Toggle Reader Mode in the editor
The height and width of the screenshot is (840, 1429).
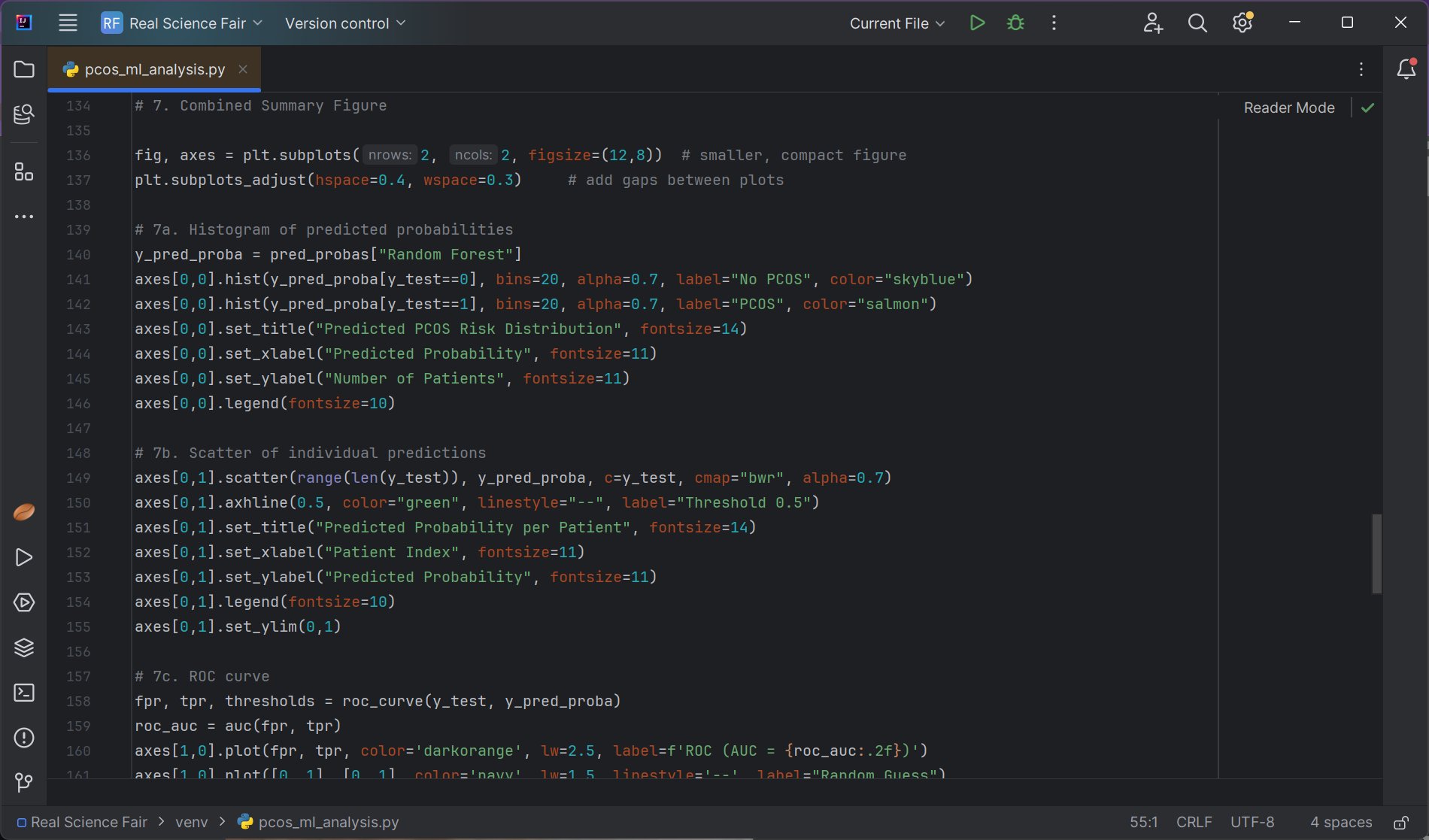click(1288, 108)
